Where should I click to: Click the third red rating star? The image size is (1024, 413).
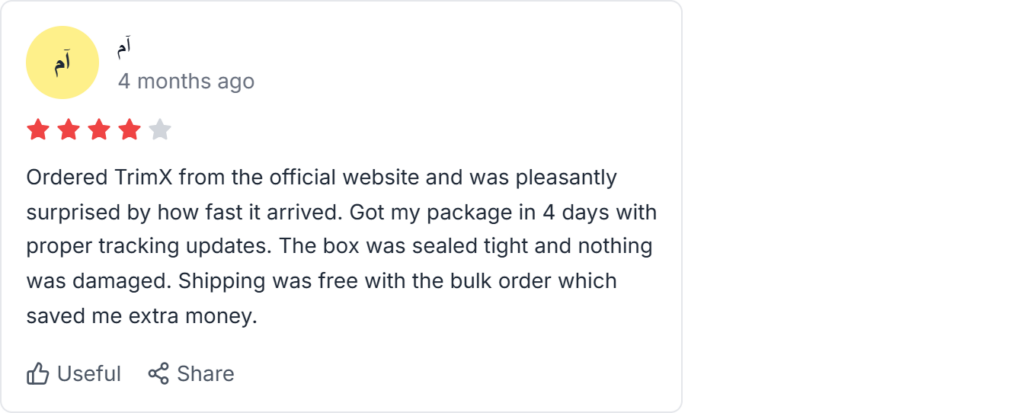coord(99,129)
